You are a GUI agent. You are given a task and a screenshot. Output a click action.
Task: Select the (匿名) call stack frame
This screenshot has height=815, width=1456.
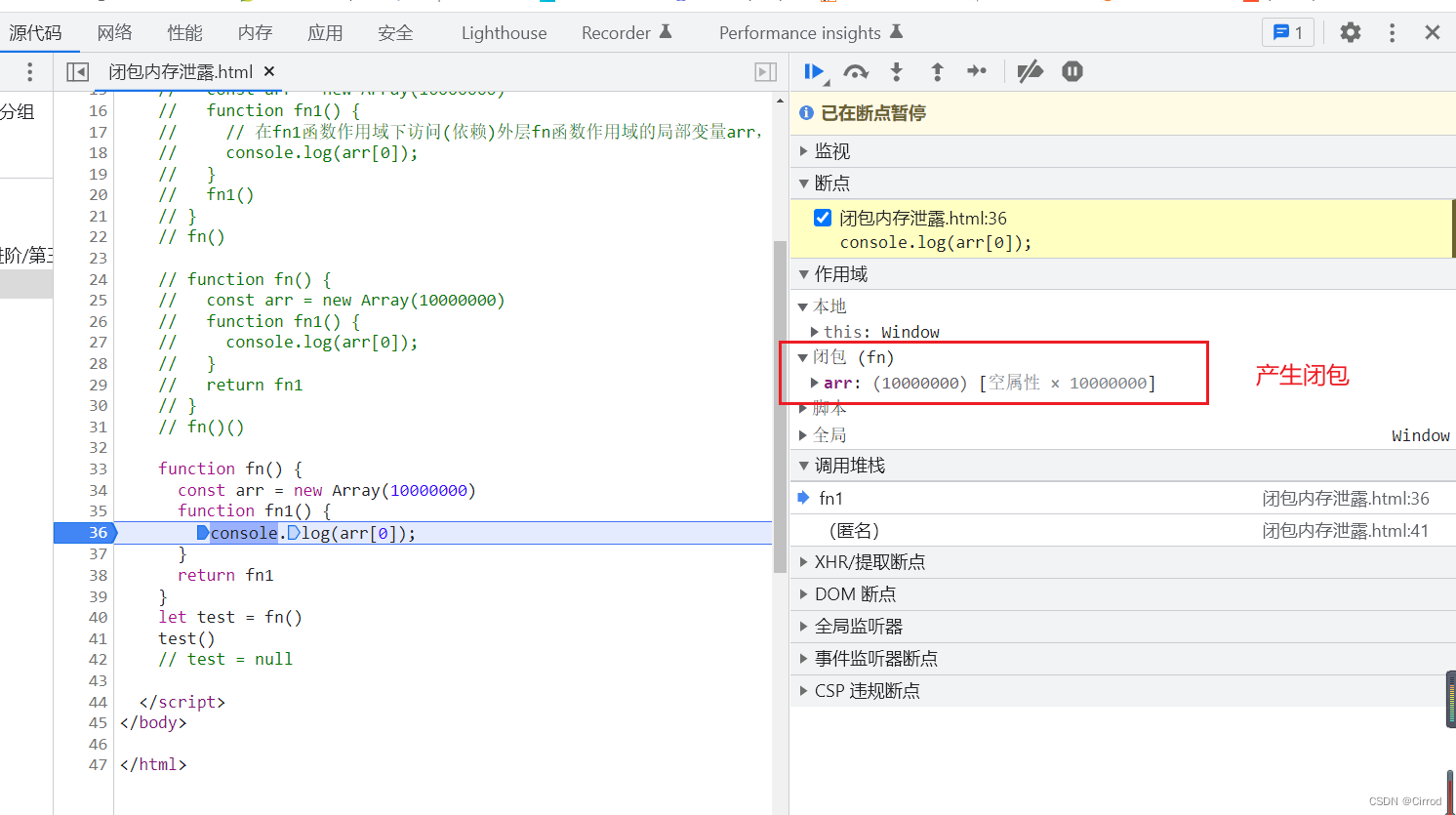1122,530
